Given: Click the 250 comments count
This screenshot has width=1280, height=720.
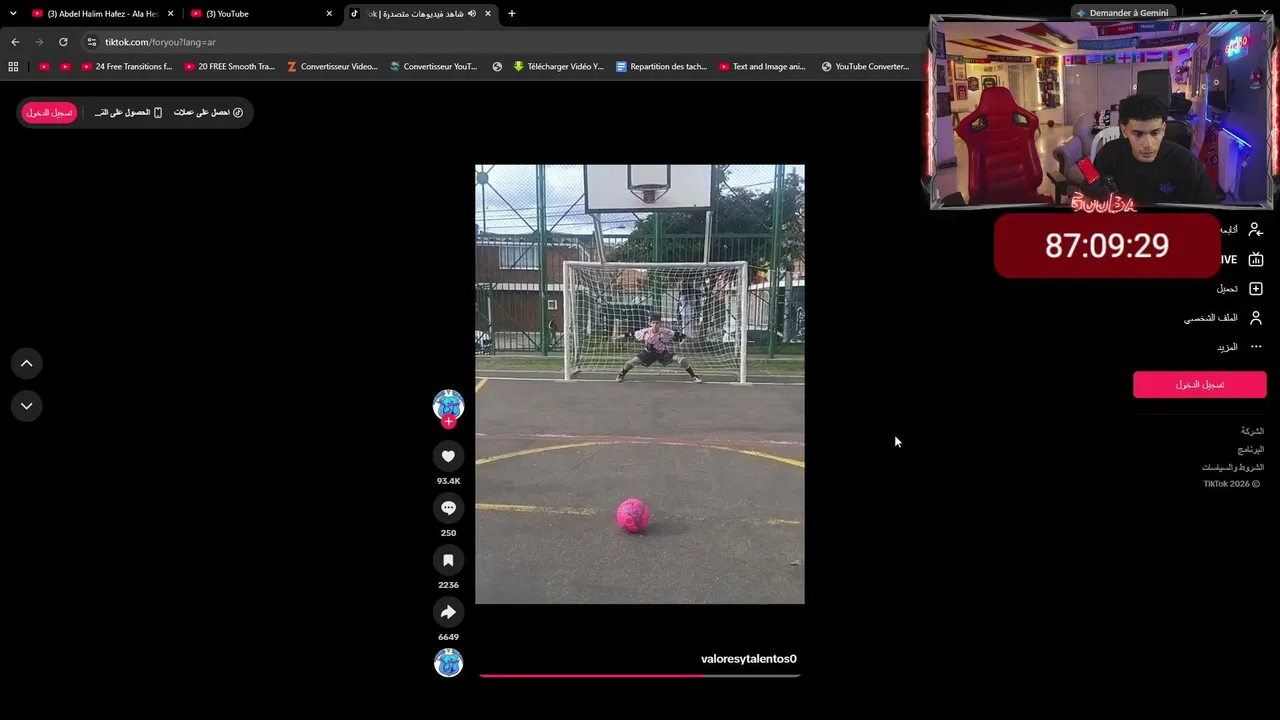Looking at the screenshot, I should [x=448, y=533].
